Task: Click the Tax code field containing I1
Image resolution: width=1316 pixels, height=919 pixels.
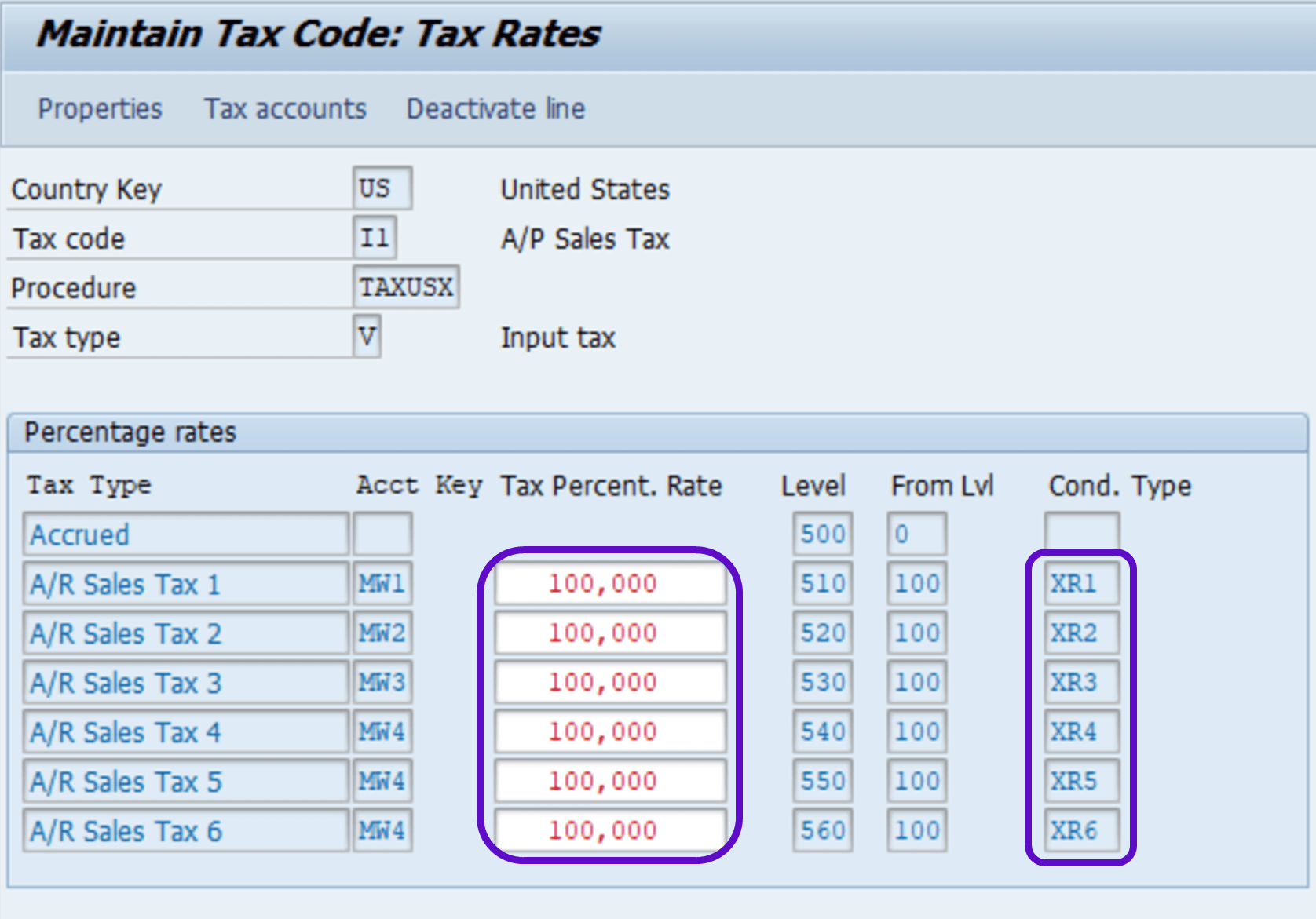Action: 375,238
